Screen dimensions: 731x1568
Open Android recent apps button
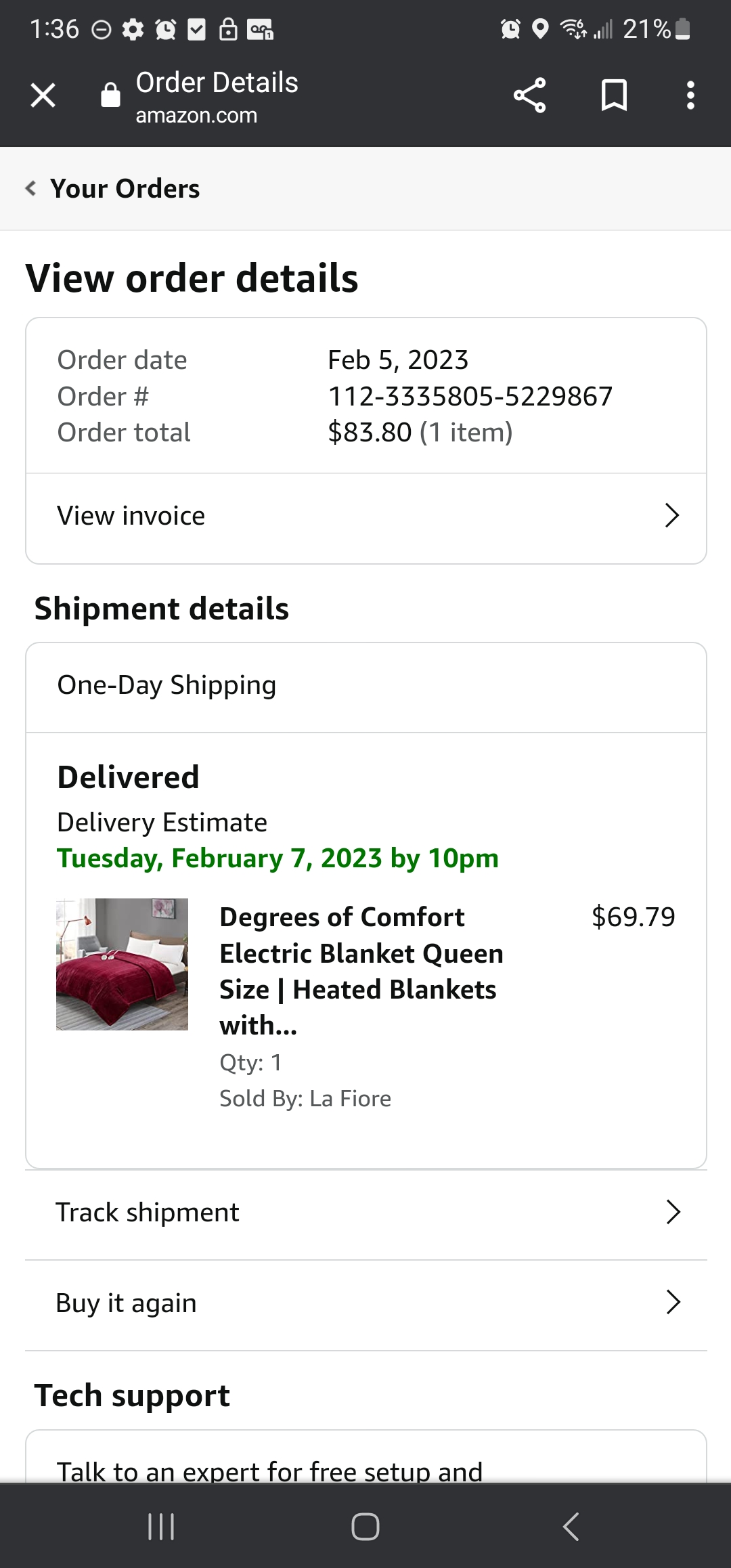(161, 1527)
